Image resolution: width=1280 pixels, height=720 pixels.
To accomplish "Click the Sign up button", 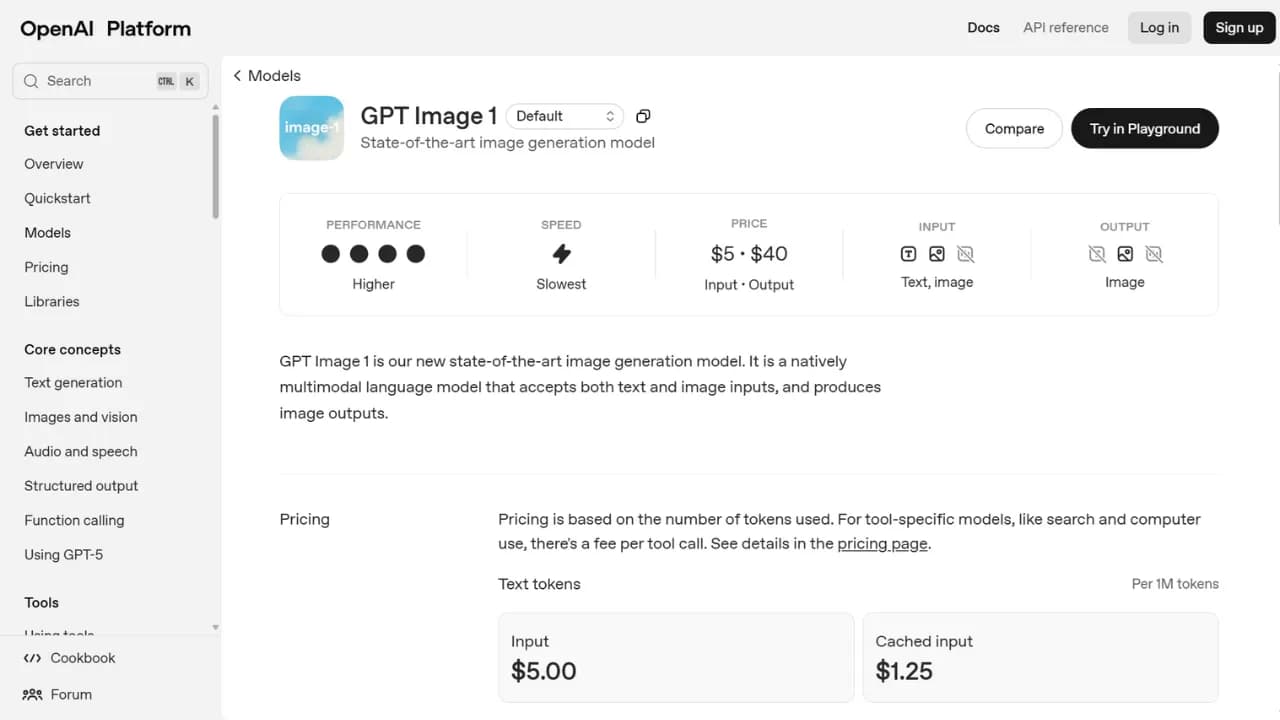I will click(x=1239, y=28).
